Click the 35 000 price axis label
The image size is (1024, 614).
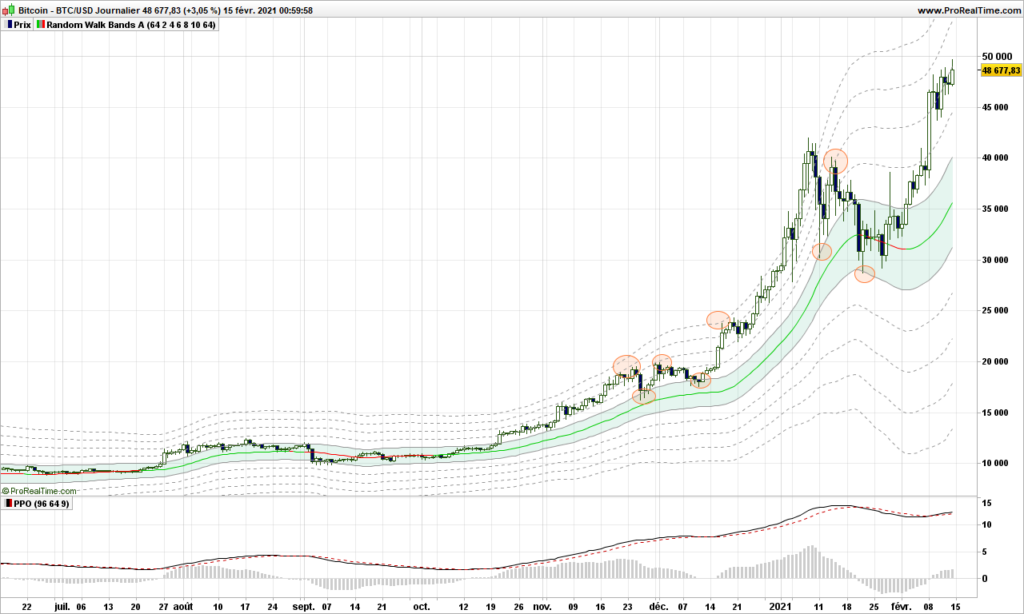click(x=995, y=209)
